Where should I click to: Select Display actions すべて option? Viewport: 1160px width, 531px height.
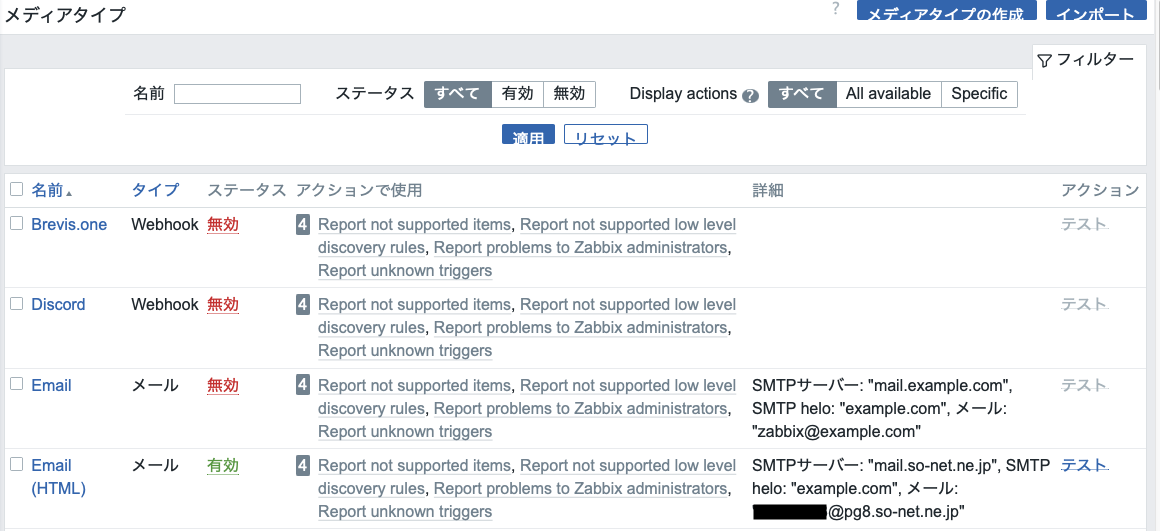point(802,94)
